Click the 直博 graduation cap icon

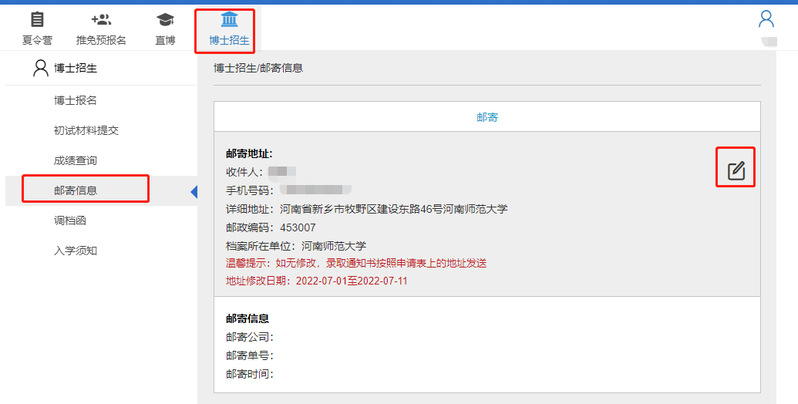tap(165, 20)
